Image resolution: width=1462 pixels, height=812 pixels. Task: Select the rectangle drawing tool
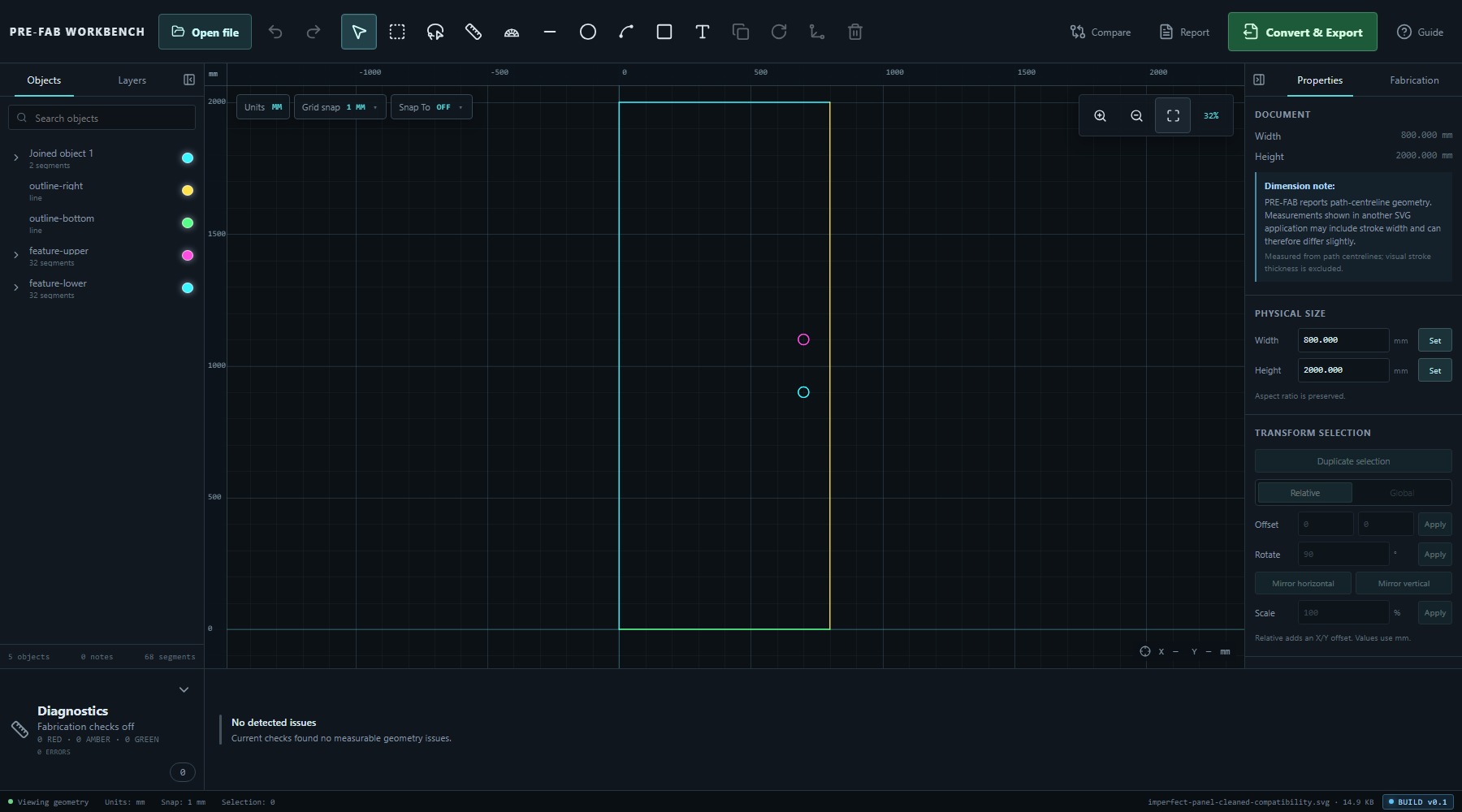[664, 32]
